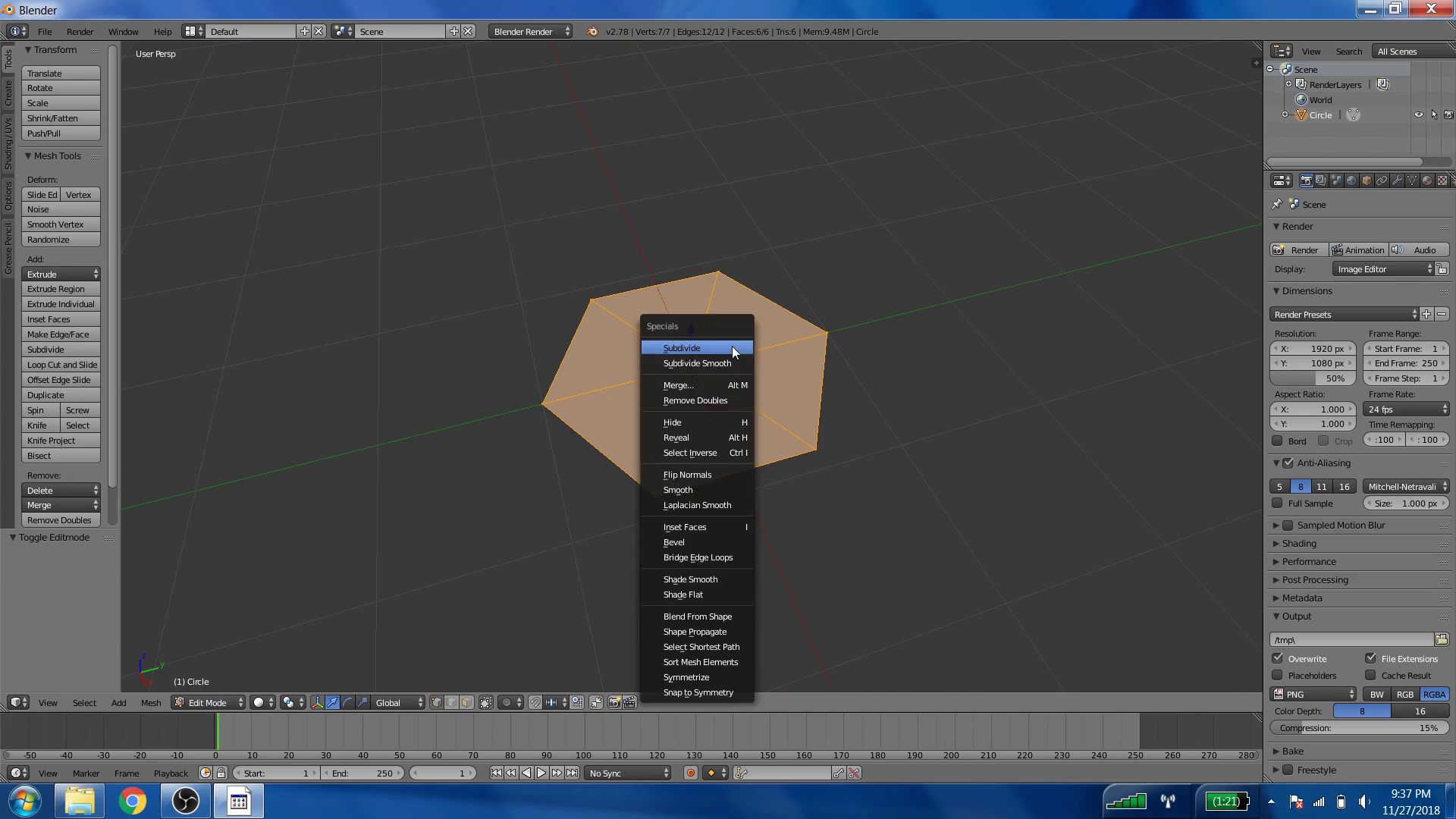Select vertex select mode in 3D header
The width and height of the screenshot is (1456, 819).
coord(437,702)
